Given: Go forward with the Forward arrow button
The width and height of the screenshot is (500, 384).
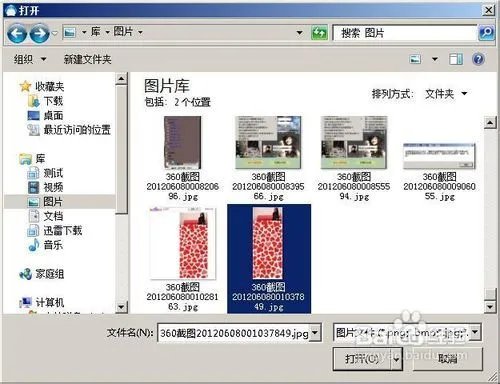Looking at the screenshot, I should (39, 33).
